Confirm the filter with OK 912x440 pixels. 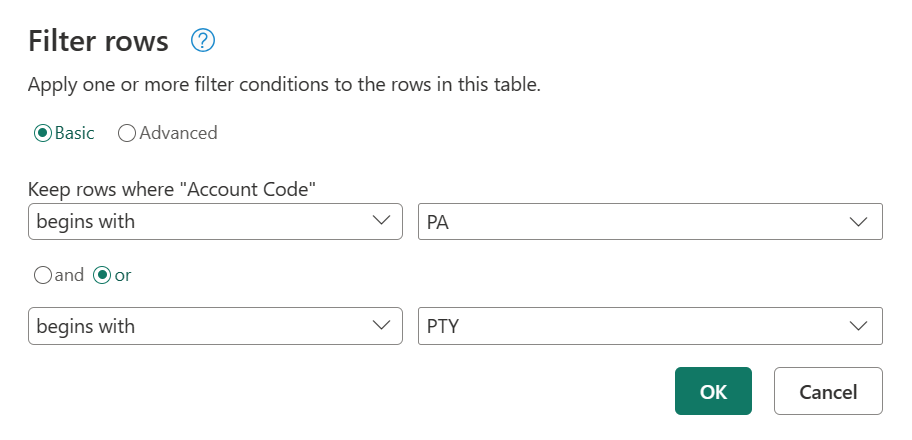(713, 391)
